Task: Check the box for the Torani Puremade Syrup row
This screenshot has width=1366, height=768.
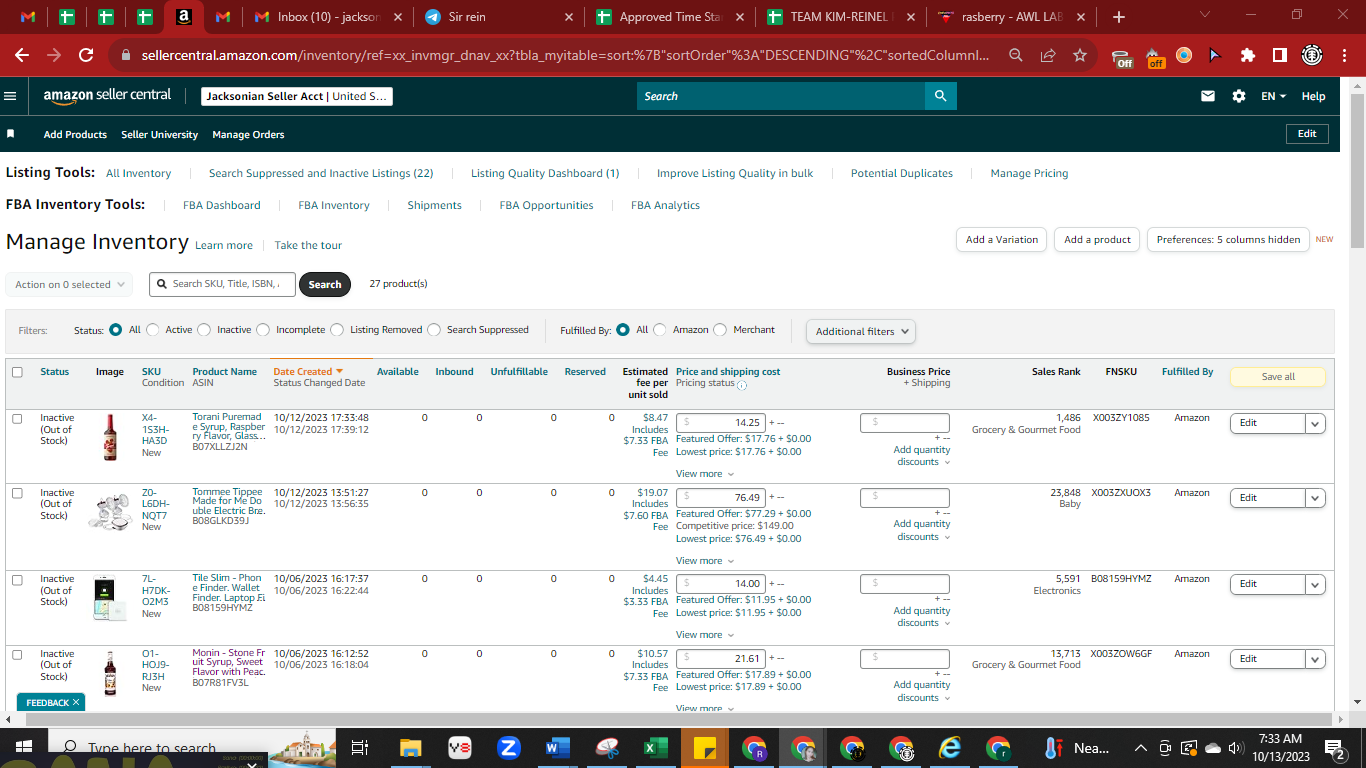Action: tap(17, 418)
